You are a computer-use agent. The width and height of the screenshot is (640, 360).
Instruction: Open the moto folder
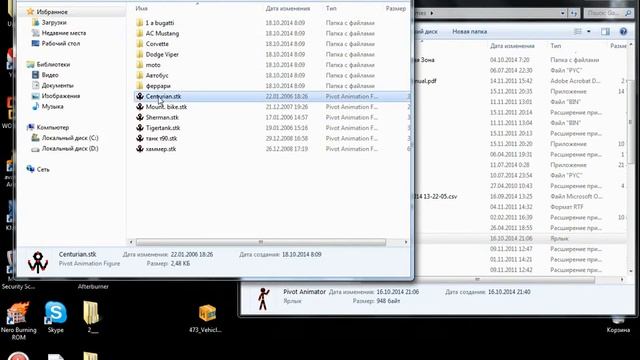(153, 65)
